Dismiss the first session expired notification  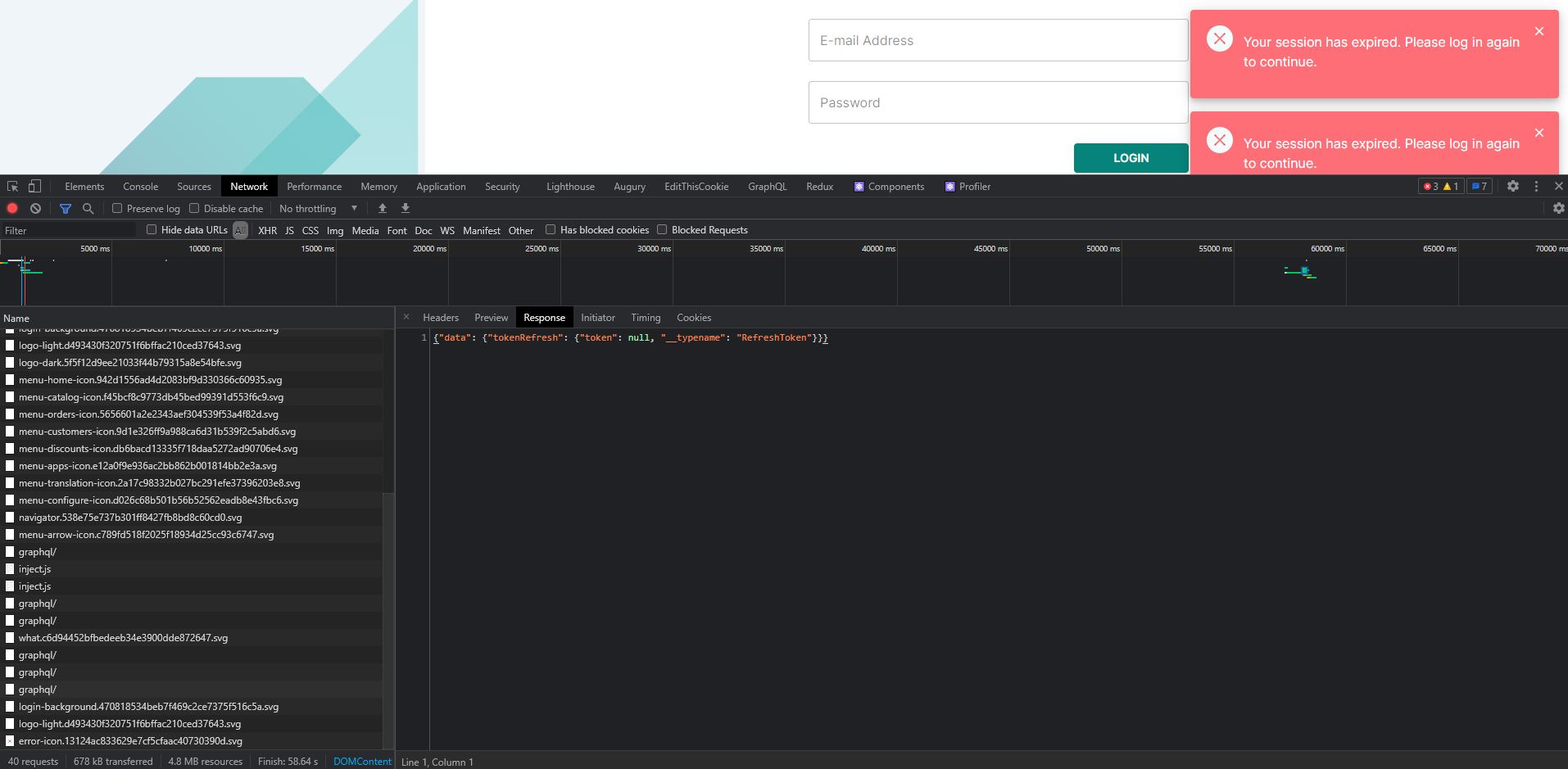(x=1539, y=31)
